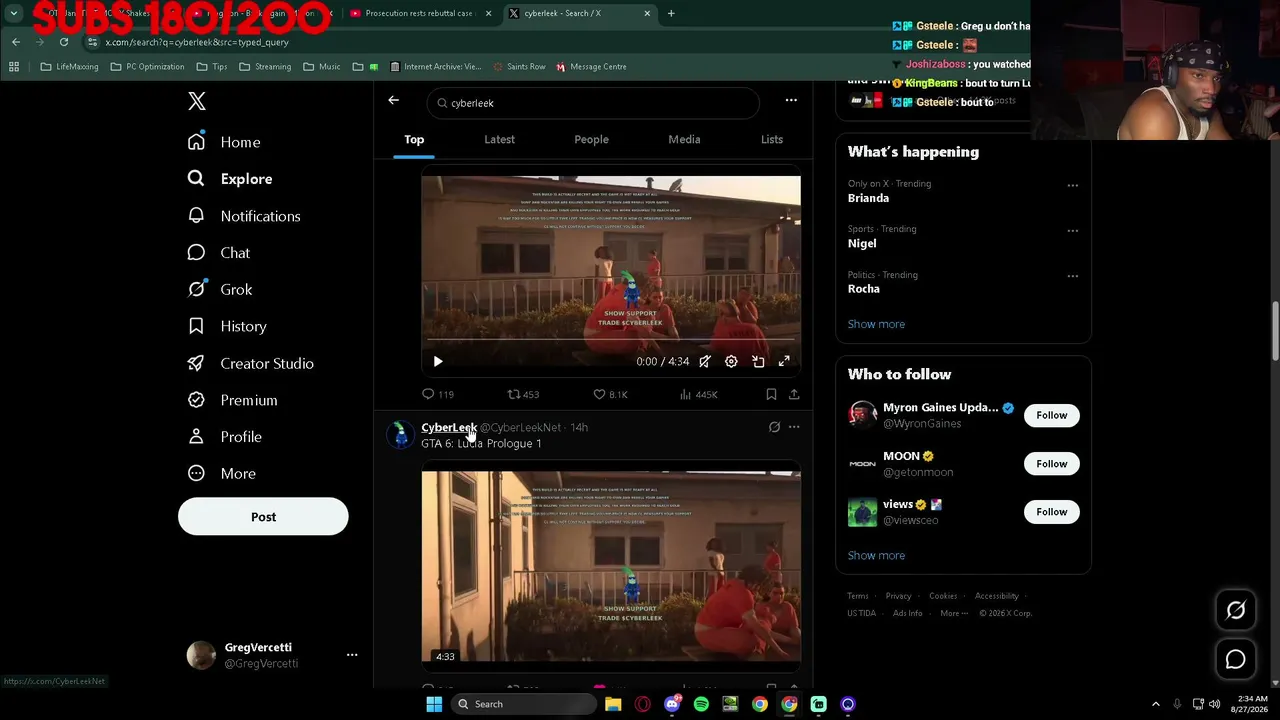
Task: Open the LifeMaxxing bookmarks folder
Action: (x=69, y=67)
